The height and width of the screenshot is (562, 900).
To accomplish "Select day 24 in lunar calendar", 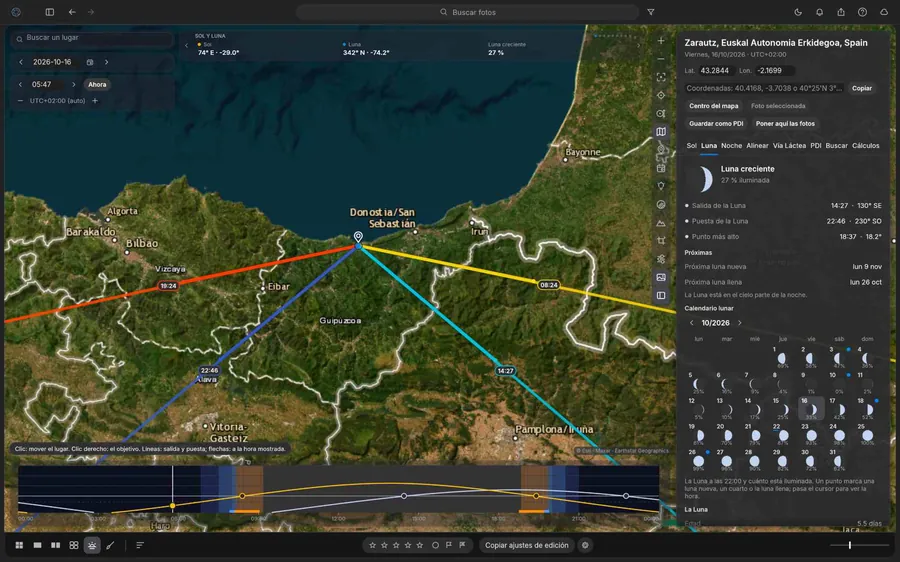I will (838, 433).
